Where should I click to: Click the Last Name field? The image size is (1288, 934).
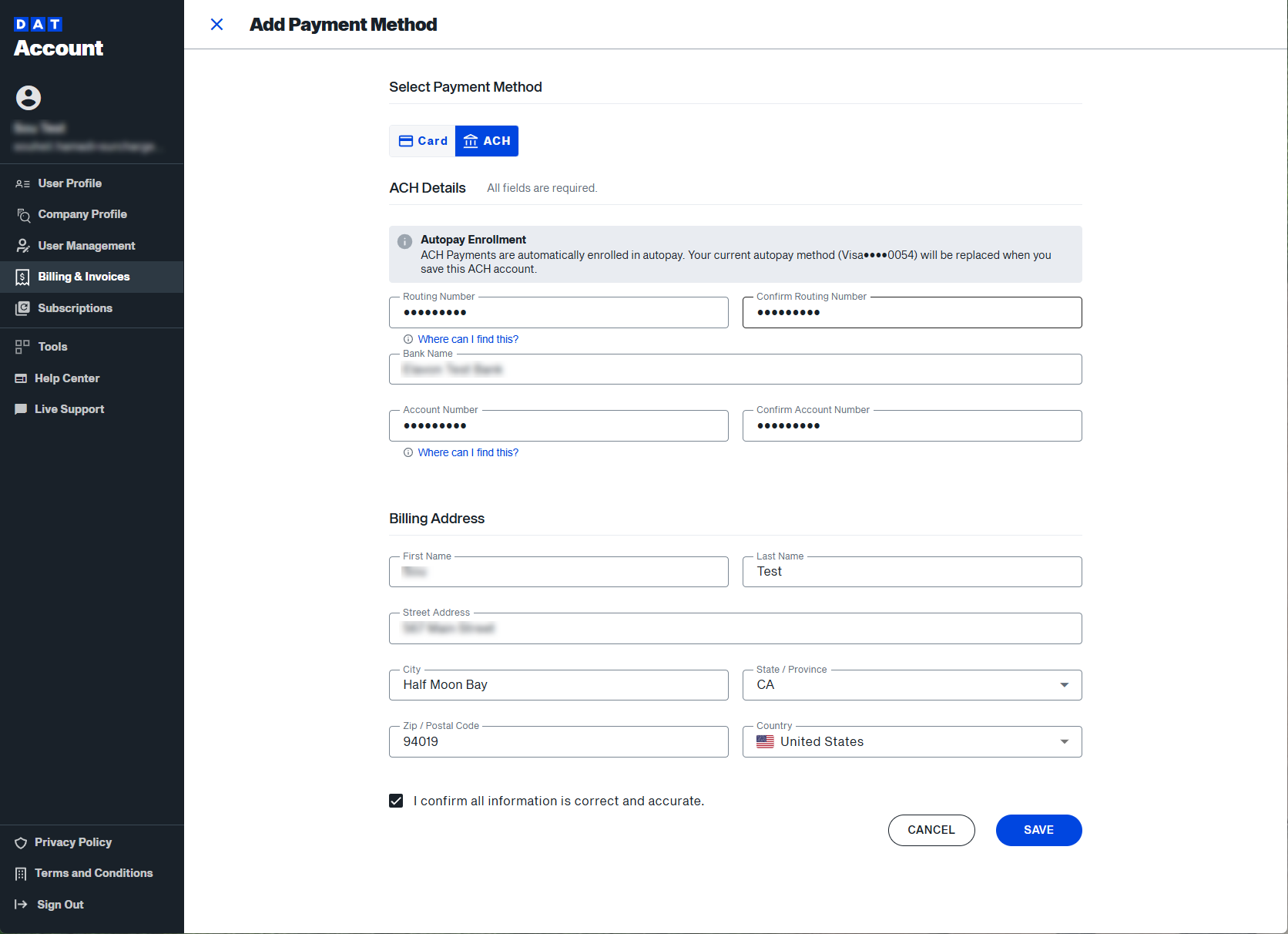click(912, 572)
